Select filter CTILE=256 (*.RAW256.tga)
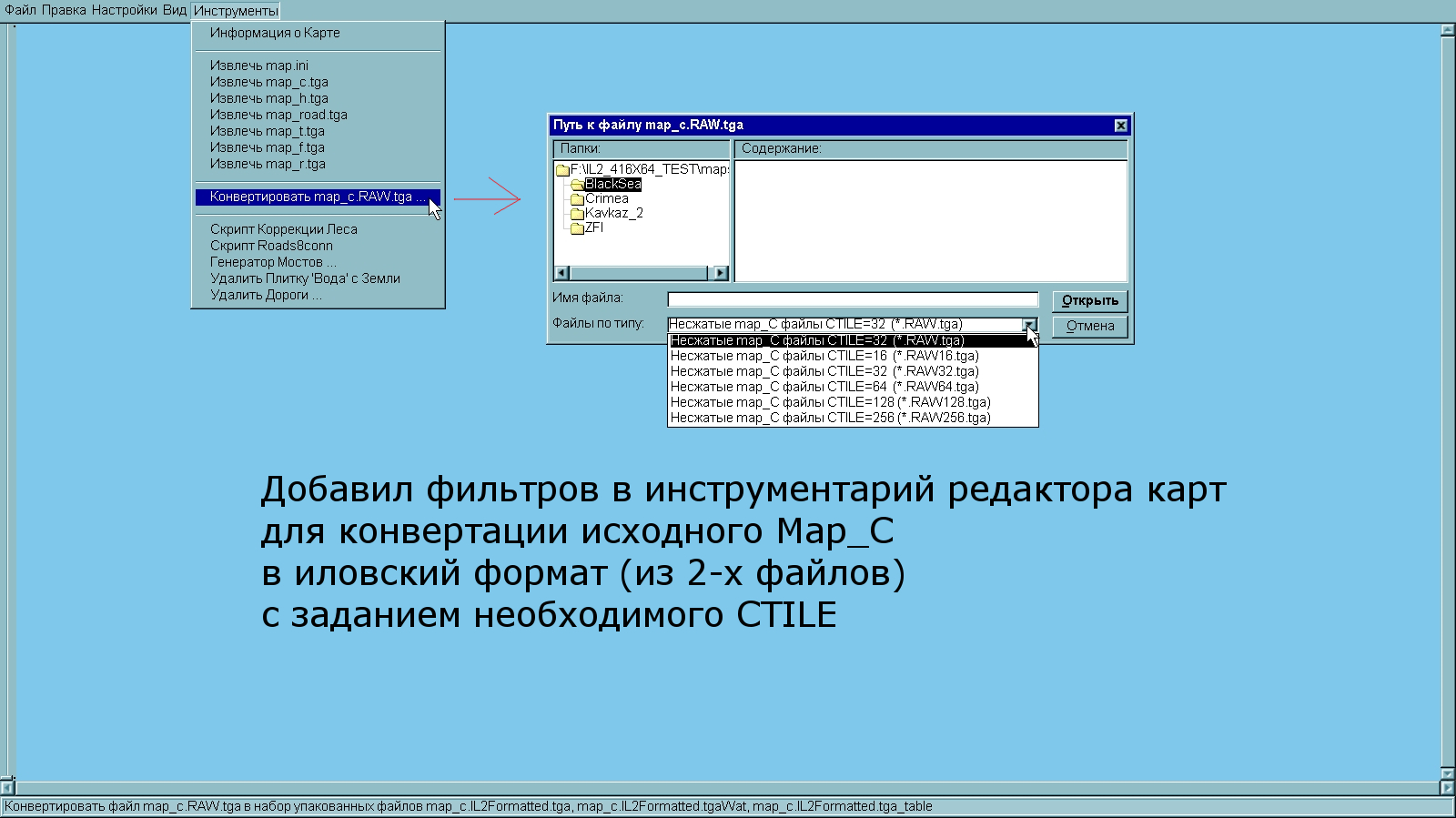 click(x=853, y=418)
